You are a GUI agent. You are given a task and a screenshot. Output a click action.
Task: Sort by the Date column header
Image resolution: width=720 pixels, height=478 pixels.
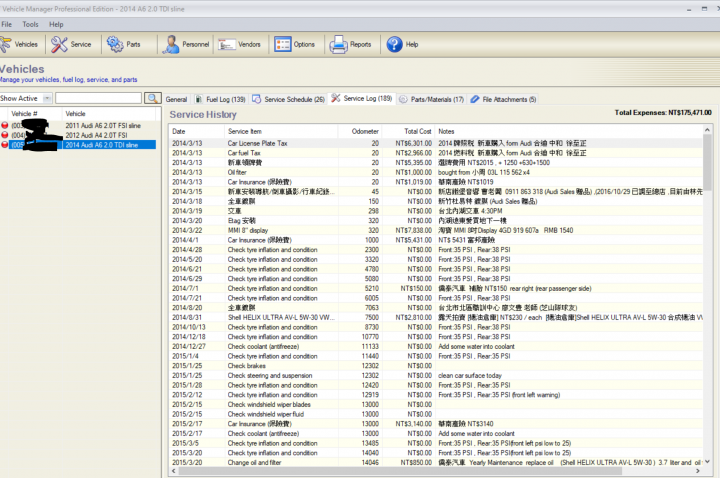[197, 131]
